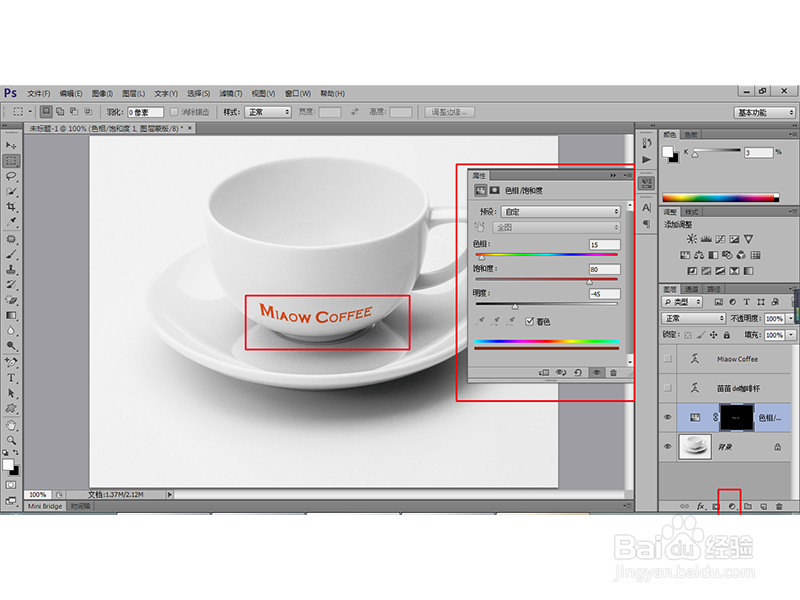Select the Path Selection tool
This screenshot has width=800, height=600.
click(x=11, y=393)
